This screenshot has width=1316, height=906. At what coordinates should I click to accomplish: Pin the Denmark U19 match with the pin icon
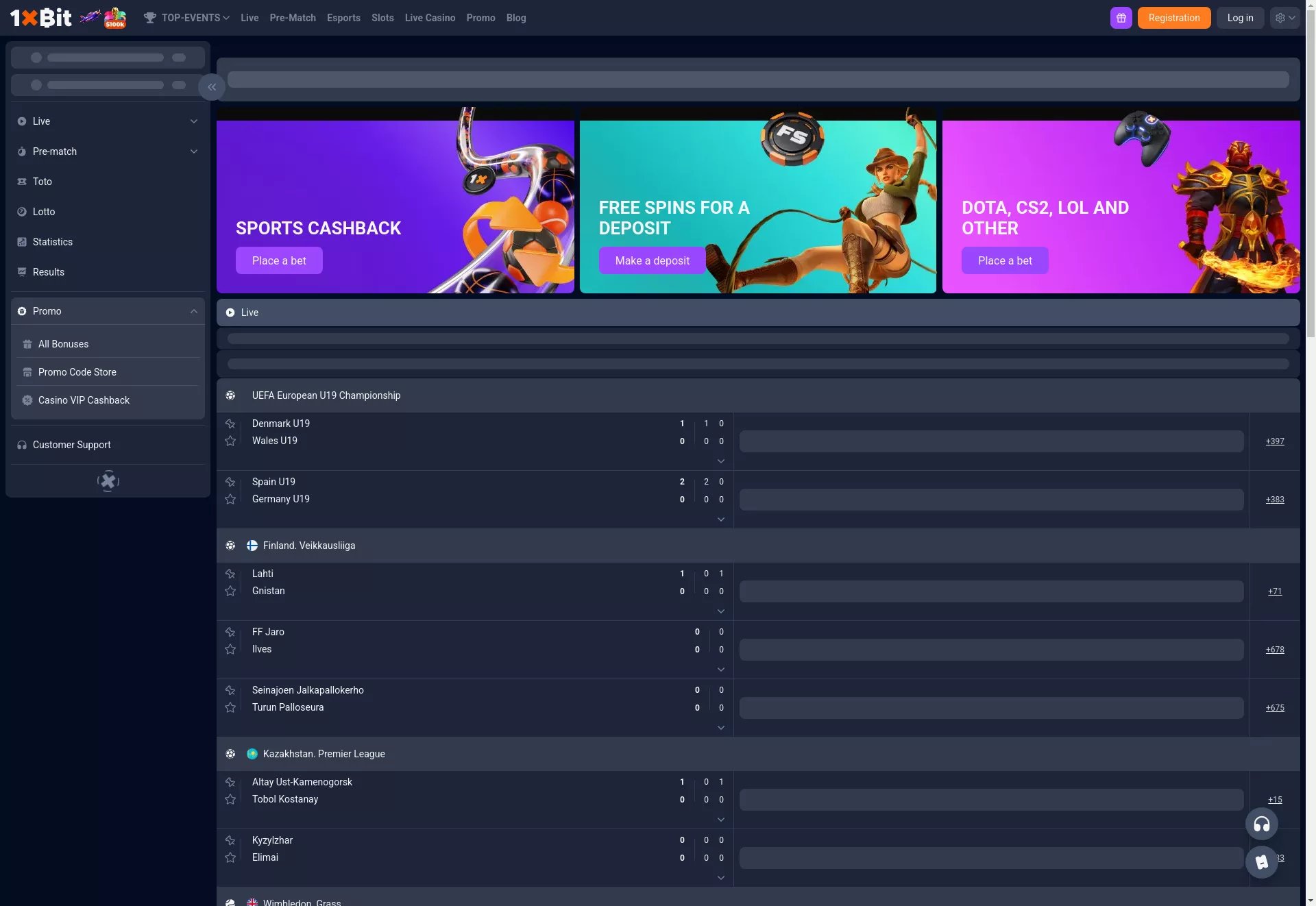click(x=230, y=424)
